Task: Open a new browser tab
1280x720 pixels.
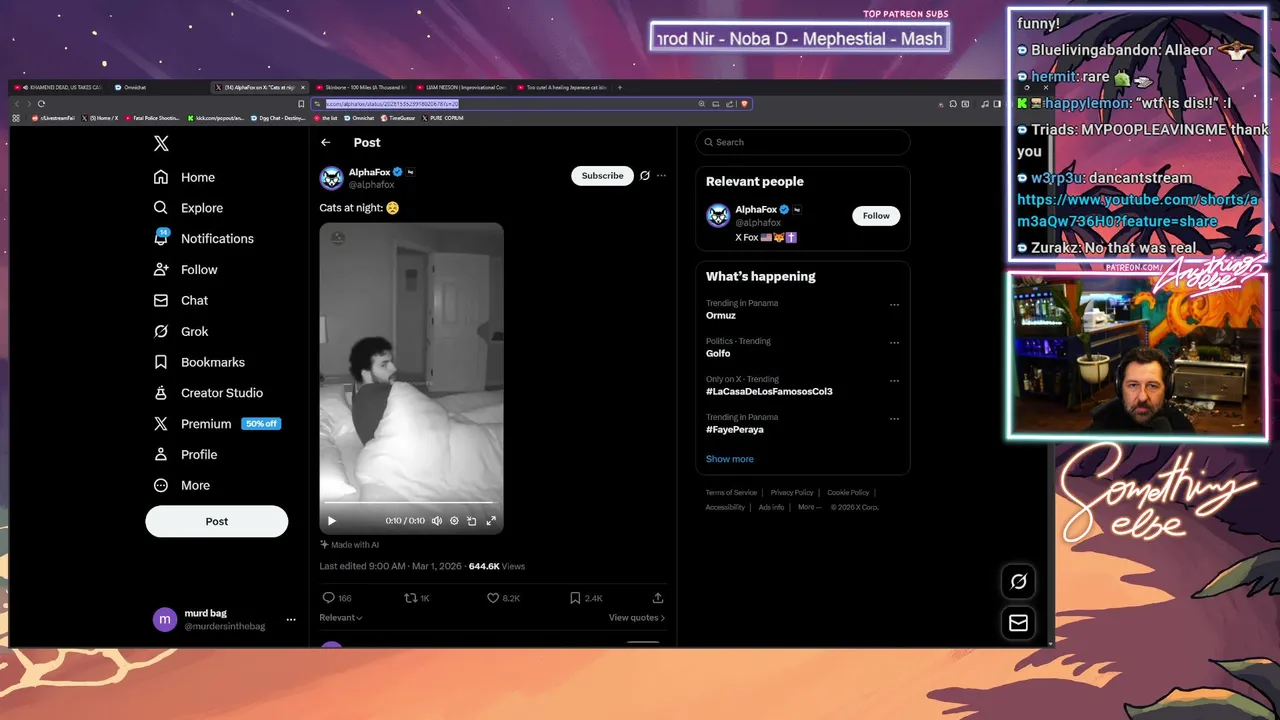Action: (620, 88)
